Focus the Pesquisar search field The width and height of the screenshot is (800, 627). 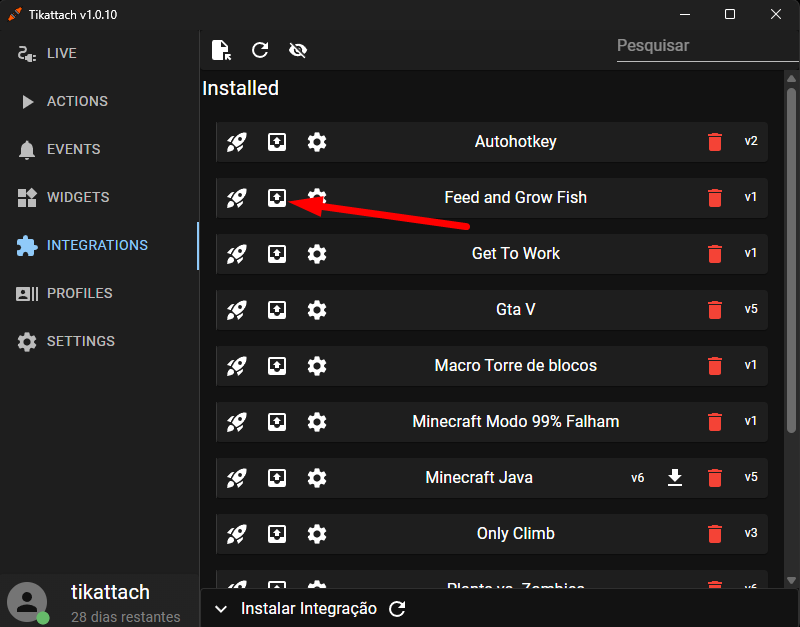[707, 46]
